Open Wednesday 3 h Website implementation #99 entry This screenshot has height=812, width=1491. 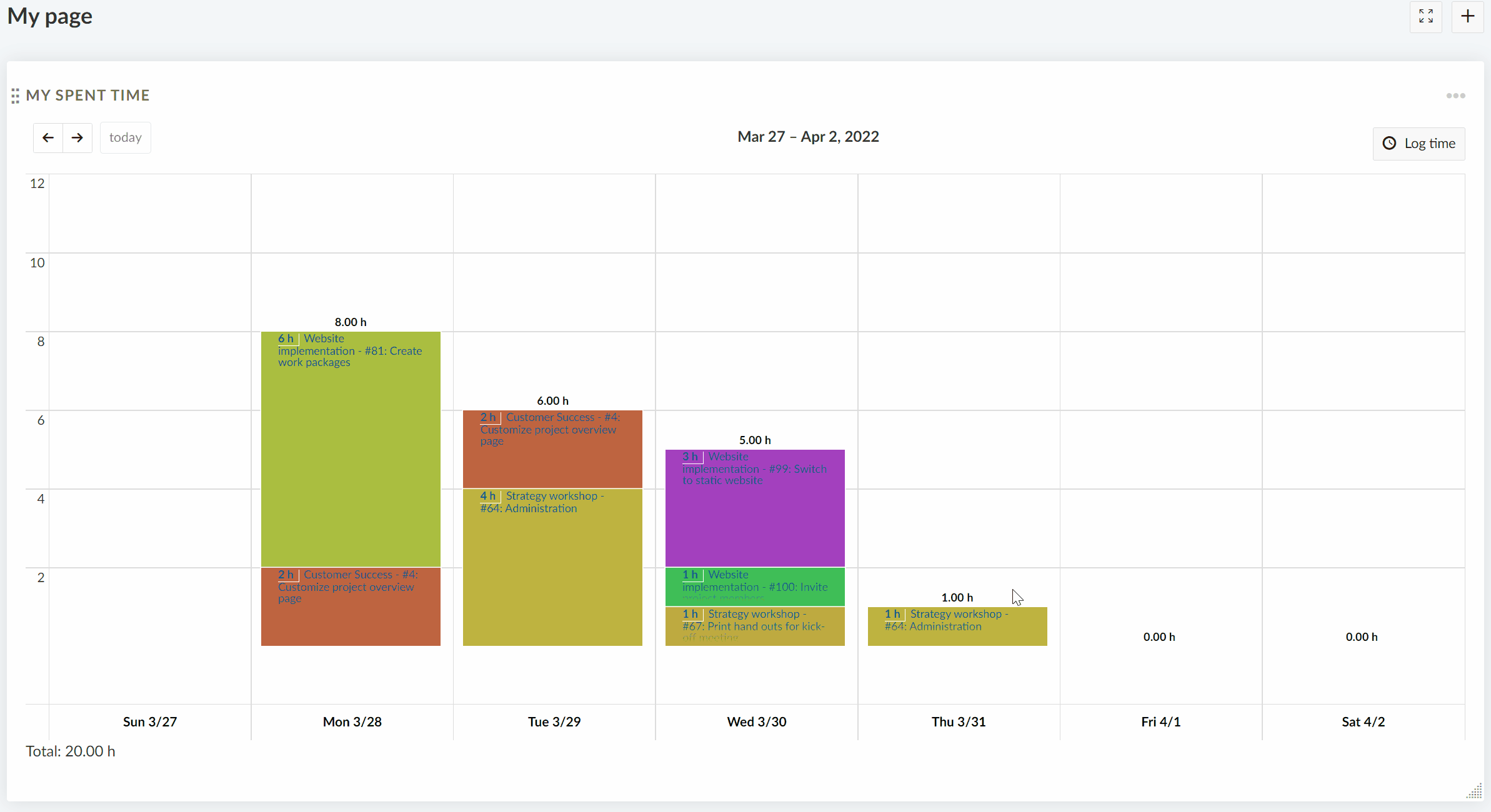(x=755, y=508)
